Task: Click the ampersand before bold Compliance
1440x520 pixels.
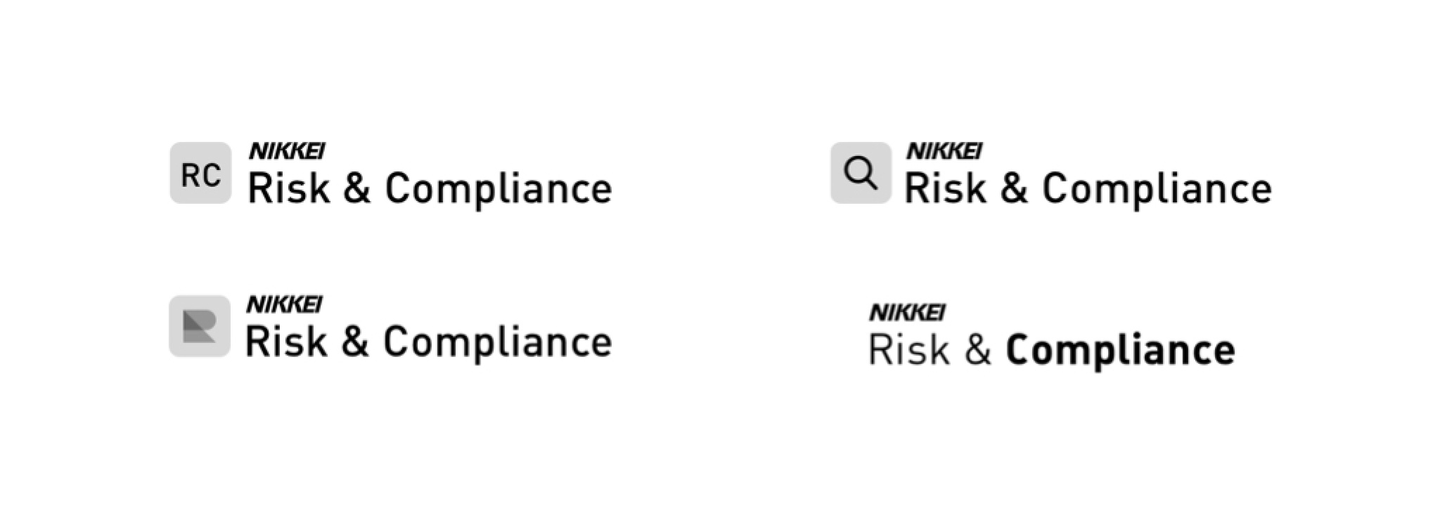Action: pos(978,351)
